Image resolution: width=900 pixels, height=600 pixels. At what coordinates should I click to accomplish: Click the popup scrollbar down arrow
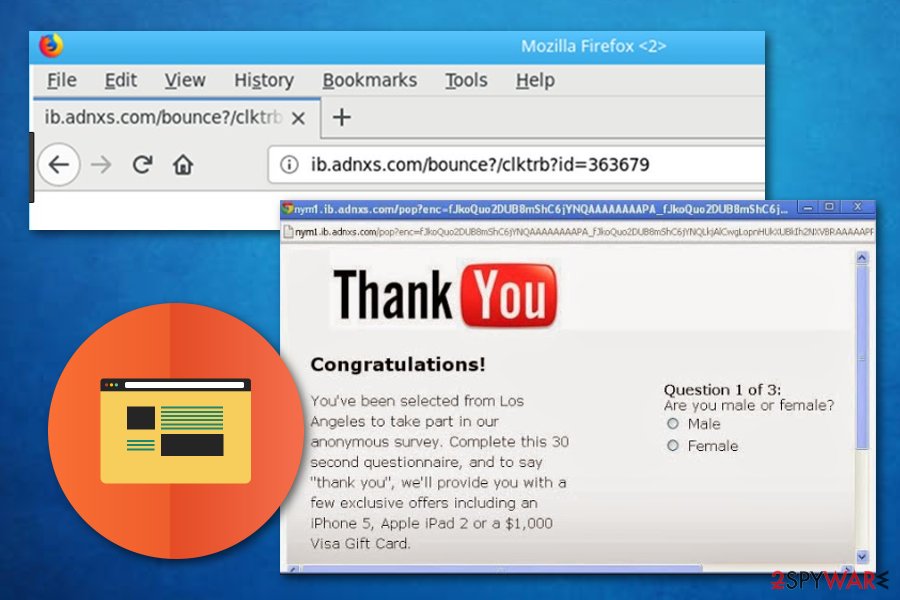tap(862, 556)
